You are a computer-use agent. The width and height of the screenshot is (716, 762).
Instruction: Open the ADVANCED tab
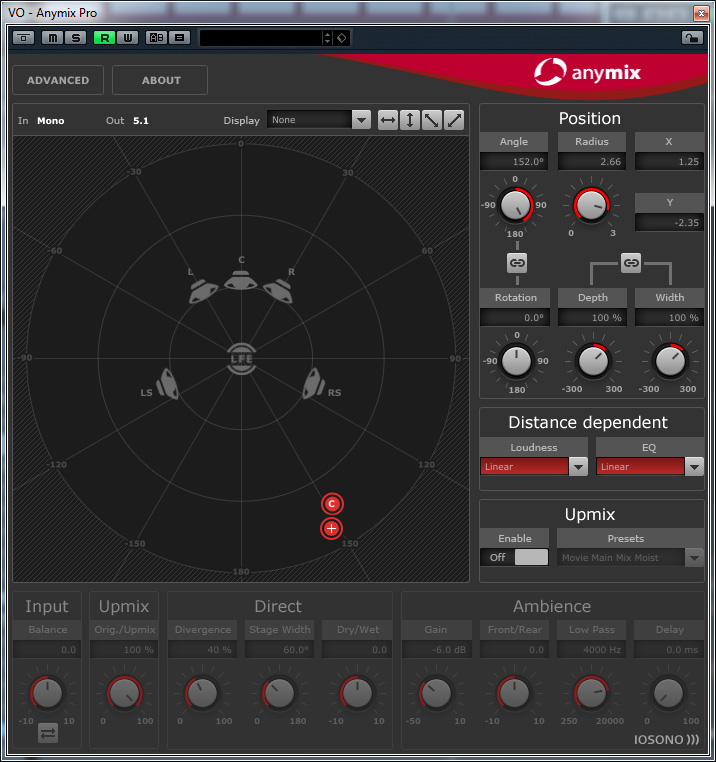(x=58, y=80)
